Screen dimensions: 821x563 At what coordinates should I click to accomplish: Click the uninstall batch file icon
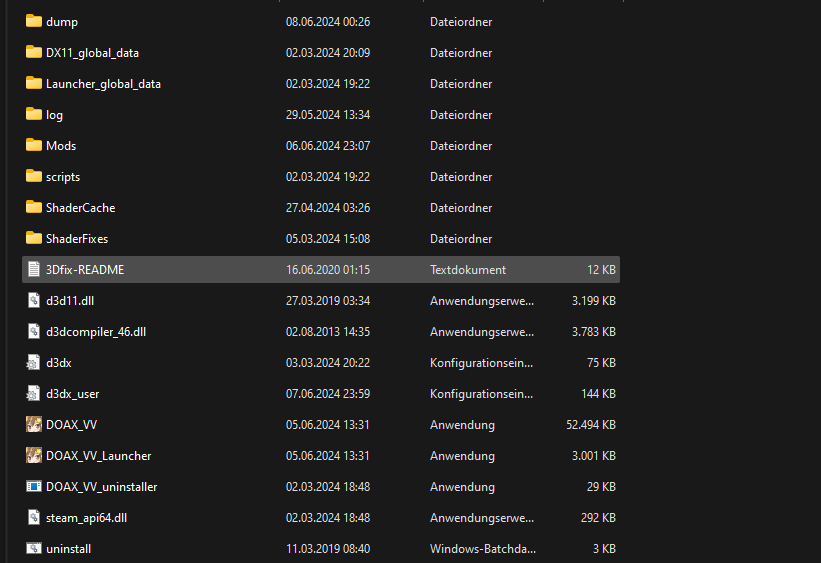pos(34,548)
